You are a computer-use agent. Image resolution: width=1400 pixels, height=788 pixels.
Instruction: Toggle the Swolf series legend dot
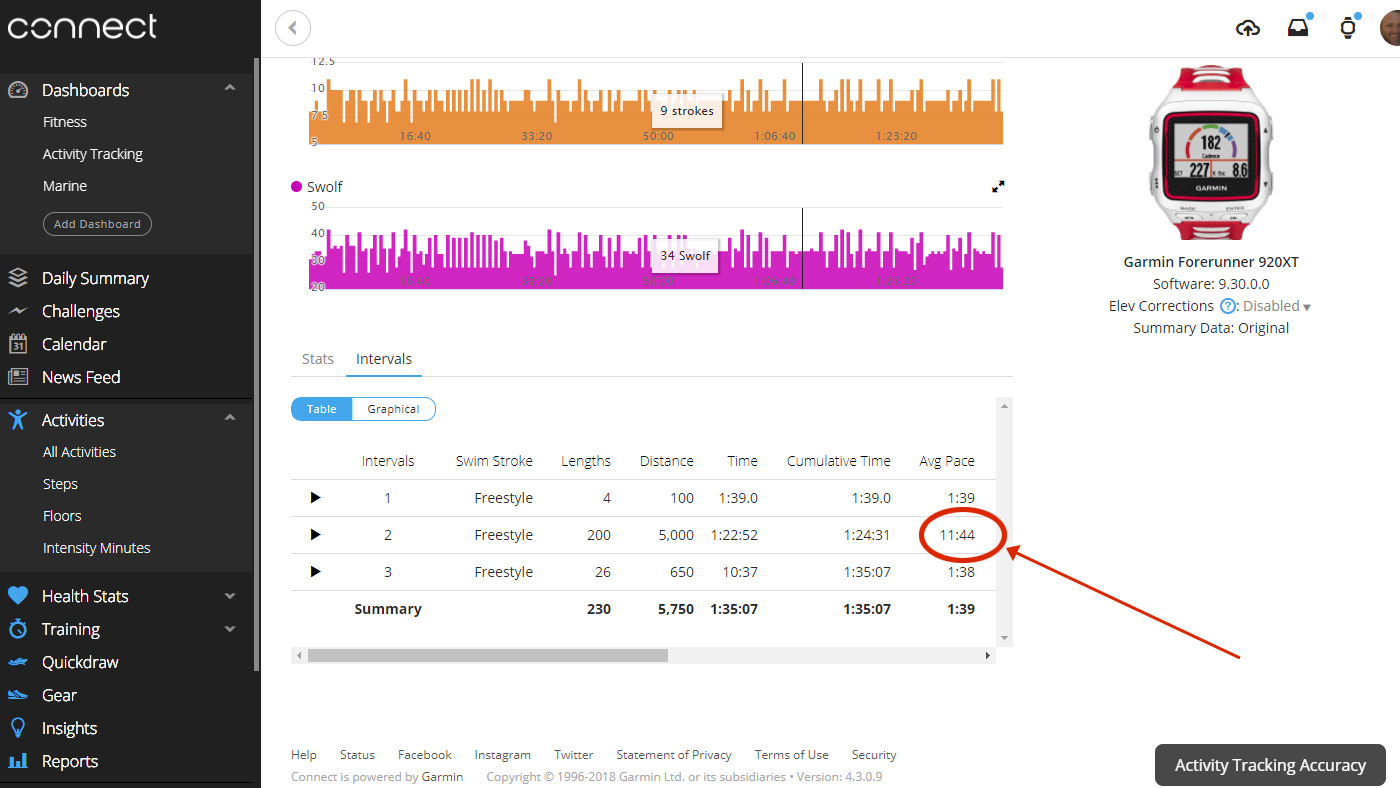click(297, 187)
